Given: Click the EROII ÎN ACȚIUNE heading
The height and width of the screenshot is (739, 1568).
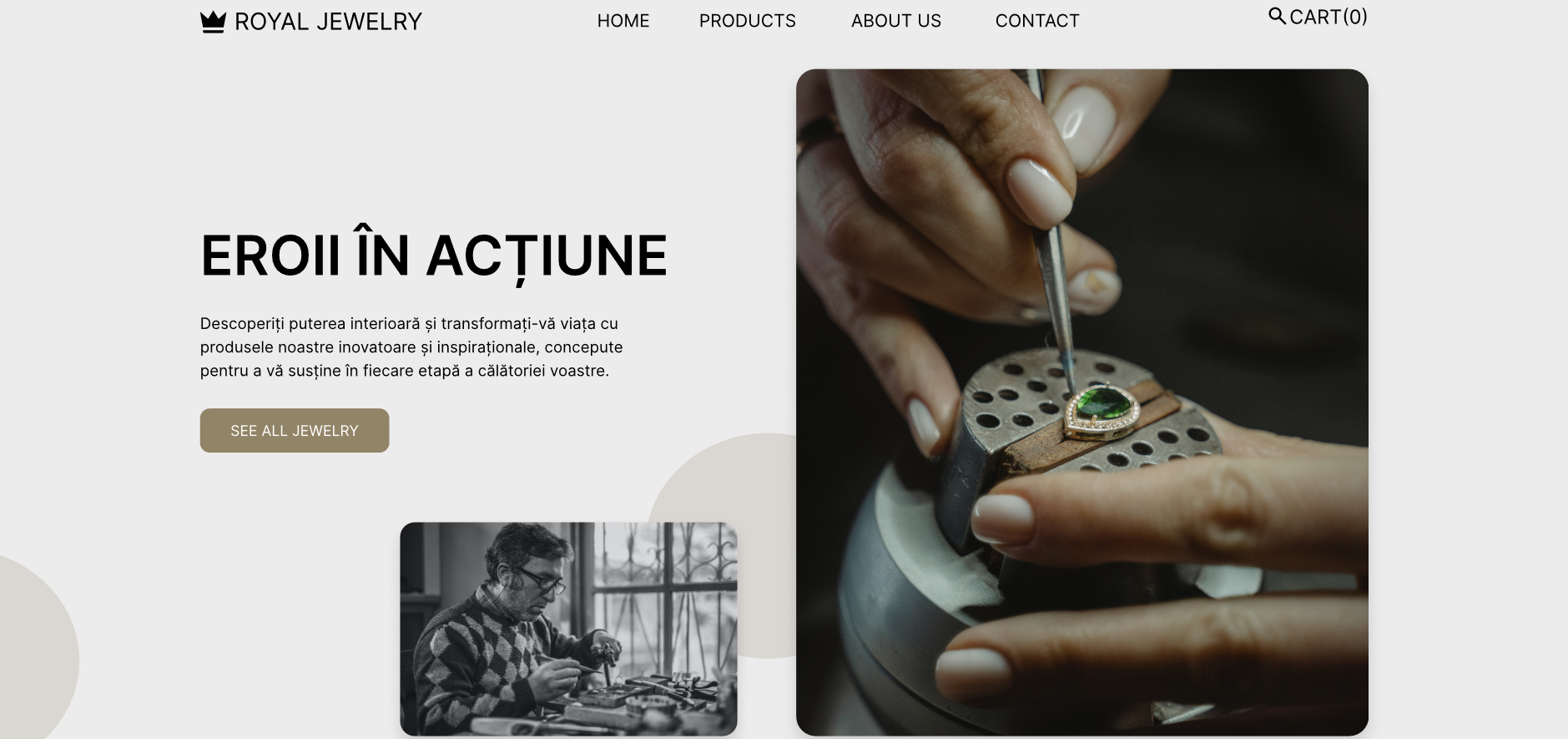Looking at the screenshot, I should coord(434,256).
